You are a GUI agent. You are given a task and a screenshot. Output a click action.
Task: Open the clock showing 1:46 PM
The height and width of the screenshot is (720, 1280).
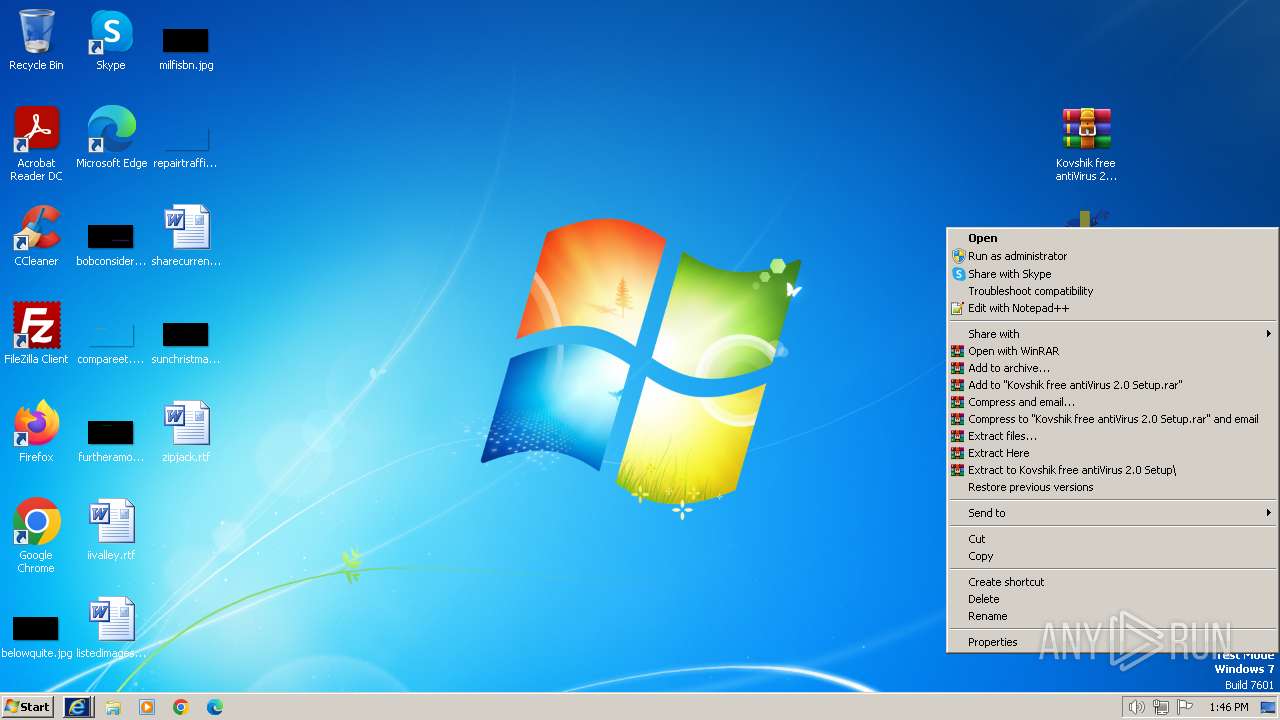(1228, 707)
